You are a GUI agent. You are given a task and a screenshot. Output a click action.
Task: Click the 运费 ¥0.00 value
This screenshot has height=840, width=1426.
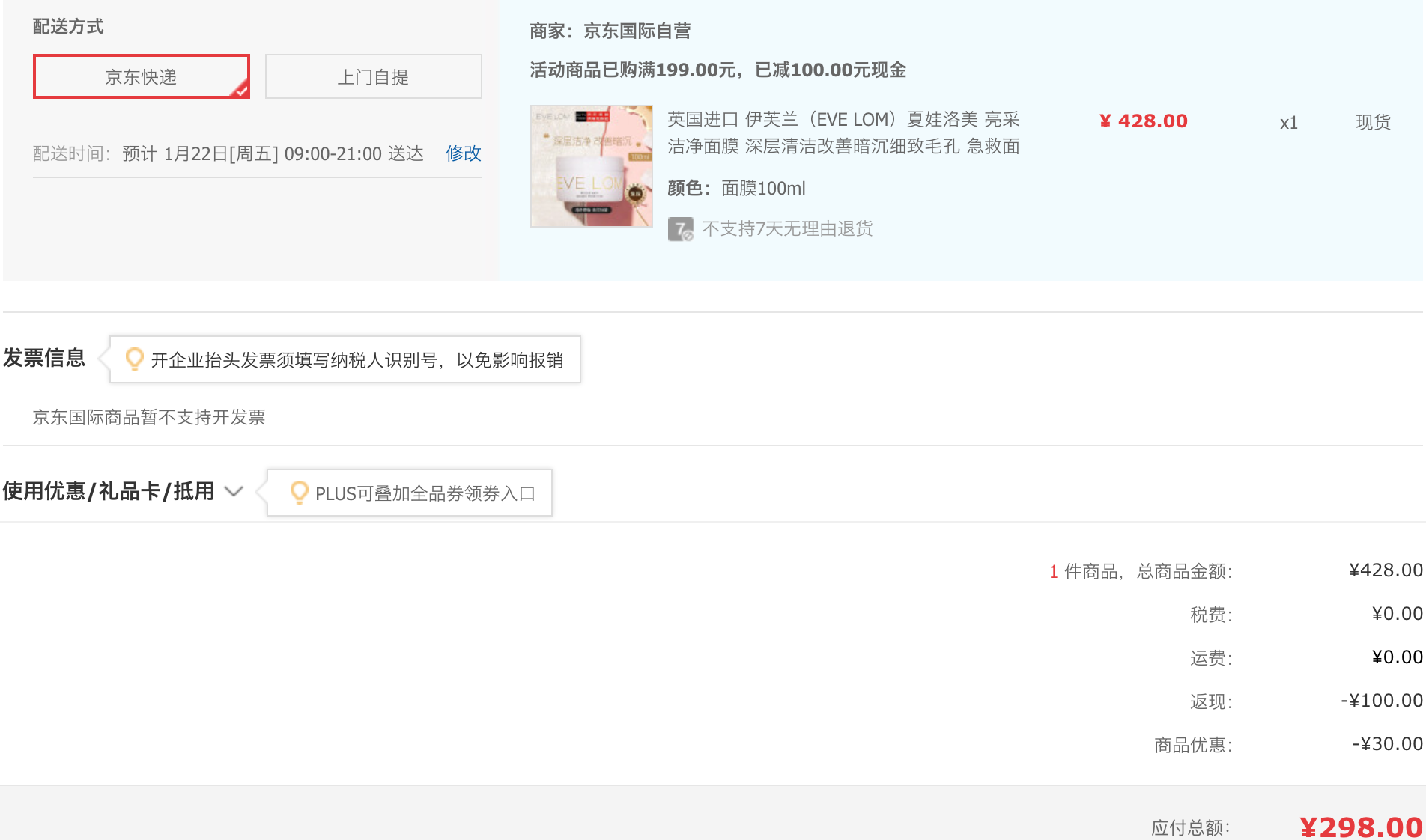click(x=1397, y=657)
